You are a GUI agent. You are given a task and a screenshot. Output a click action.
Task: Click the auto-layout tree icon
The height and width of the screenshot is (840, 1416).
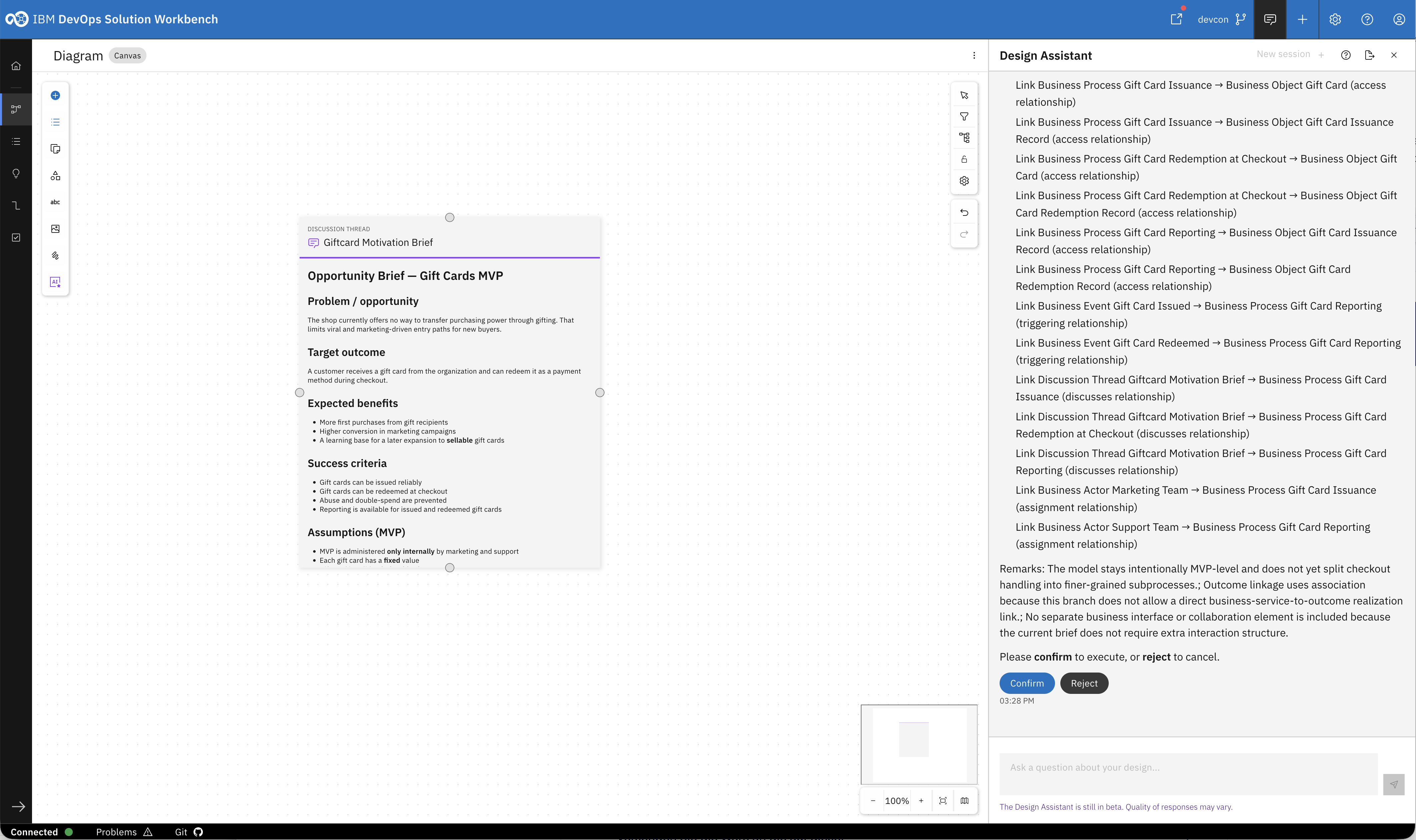pyautogui.click(x=964, y=137)
